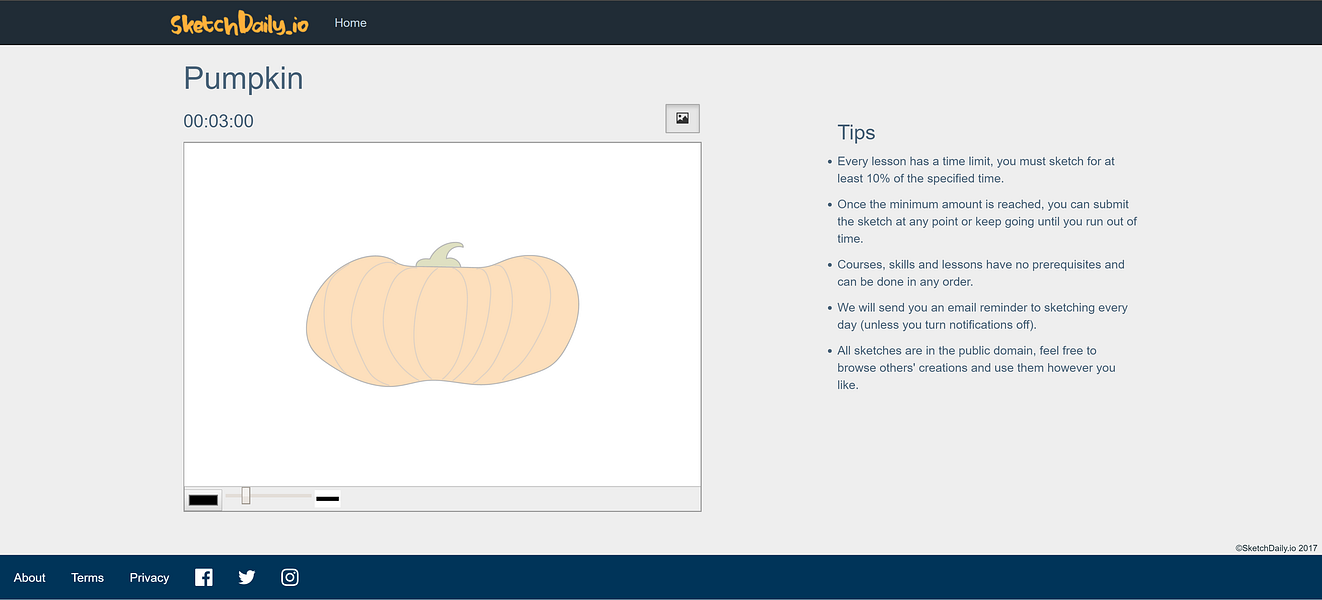This screenshot has width=1322, height=600.
Task: Click the Pumpkin lesson title
Action: [x=243, y=78]
